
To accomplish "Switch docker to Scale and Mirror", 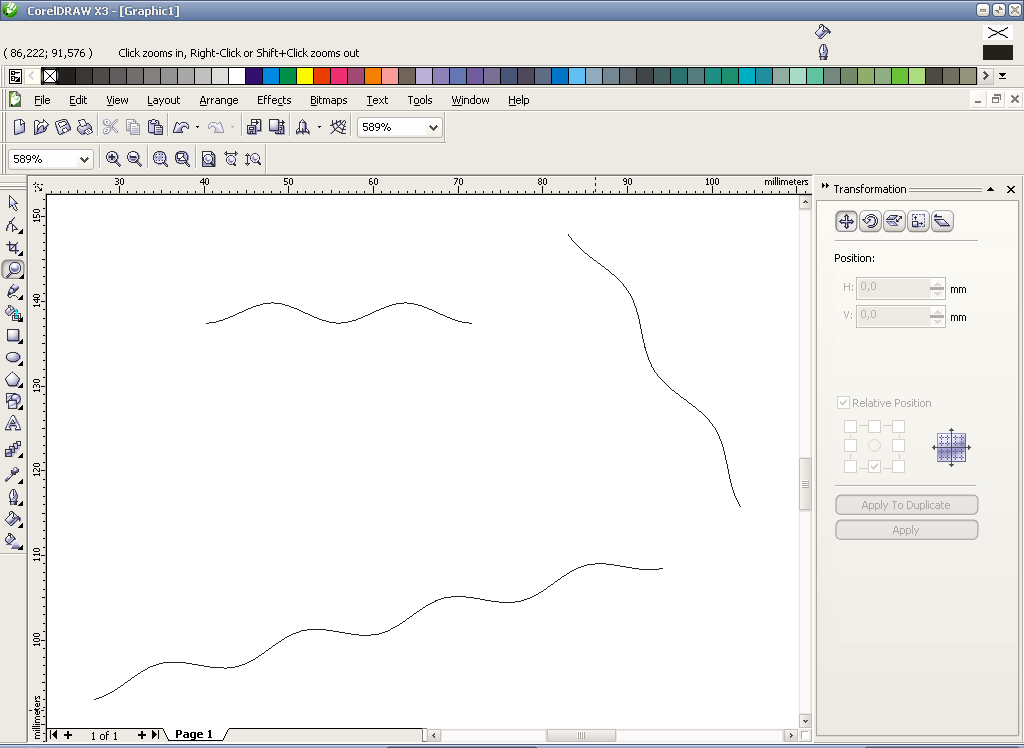I will [x=894, y=221].
